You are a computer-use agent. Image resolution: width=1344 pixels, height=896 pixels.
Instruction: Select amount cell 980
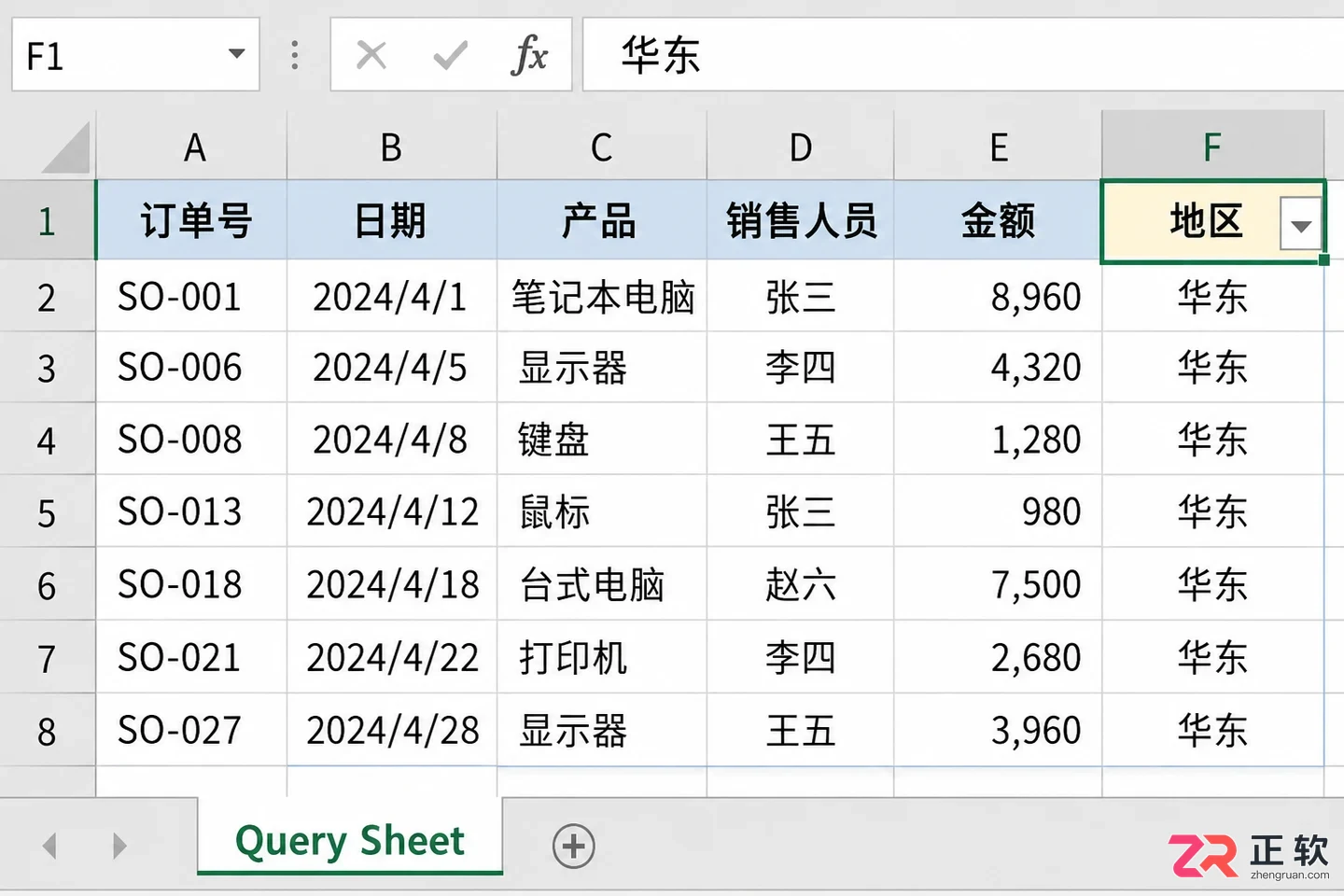coord(998,512)
